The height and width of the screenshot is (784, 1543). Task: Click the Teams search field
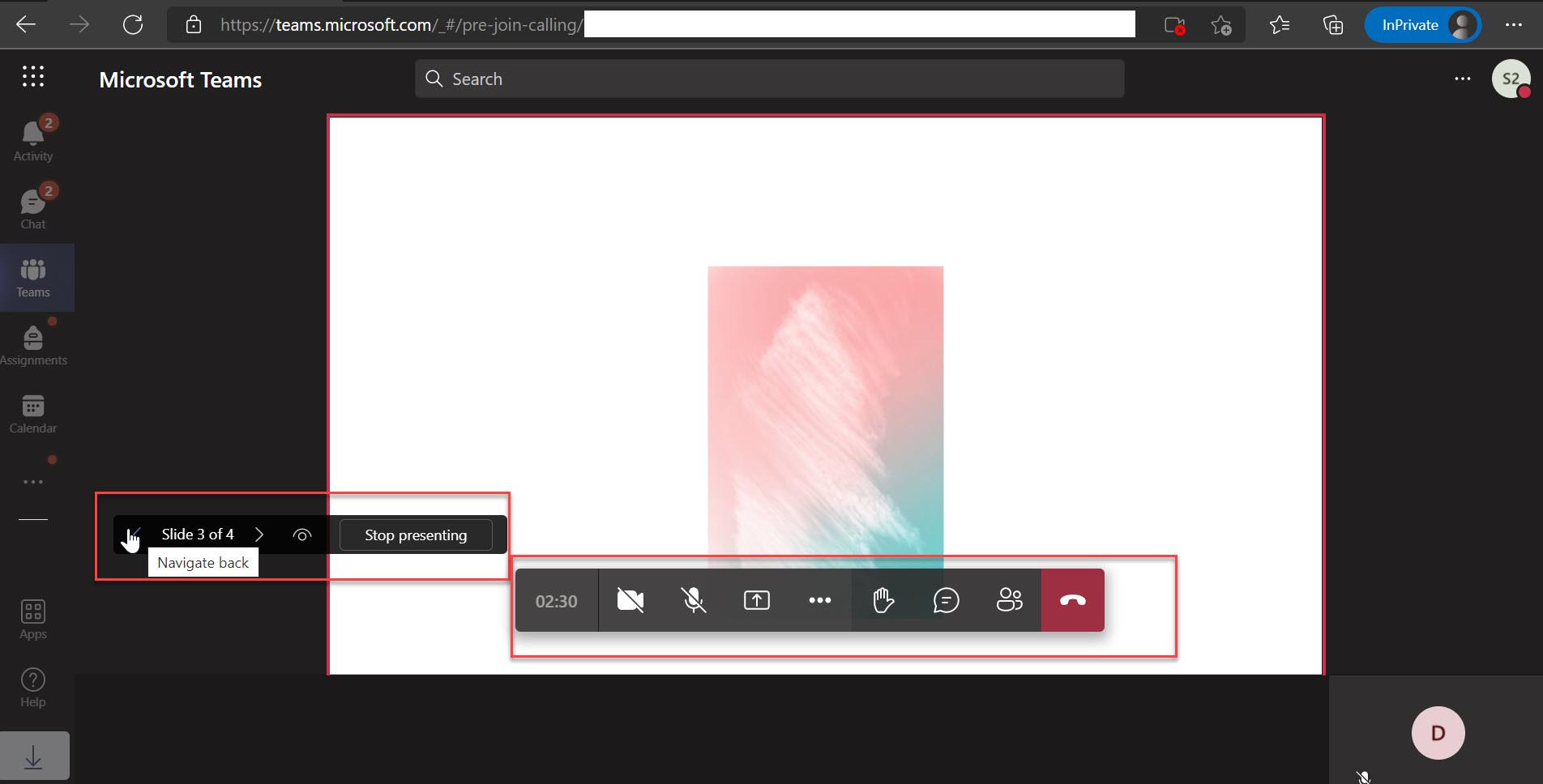pos(768,79)
